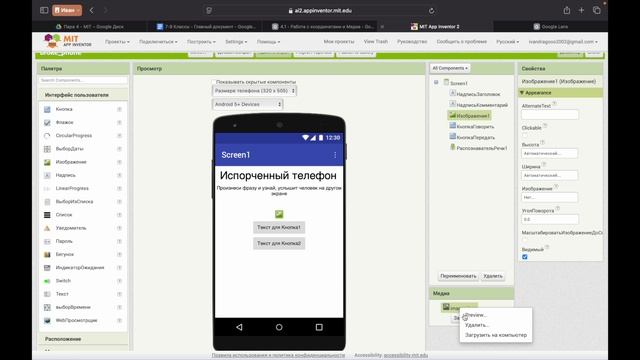Open the Размеры телефона size dropdown

click(x=254, y=91)
